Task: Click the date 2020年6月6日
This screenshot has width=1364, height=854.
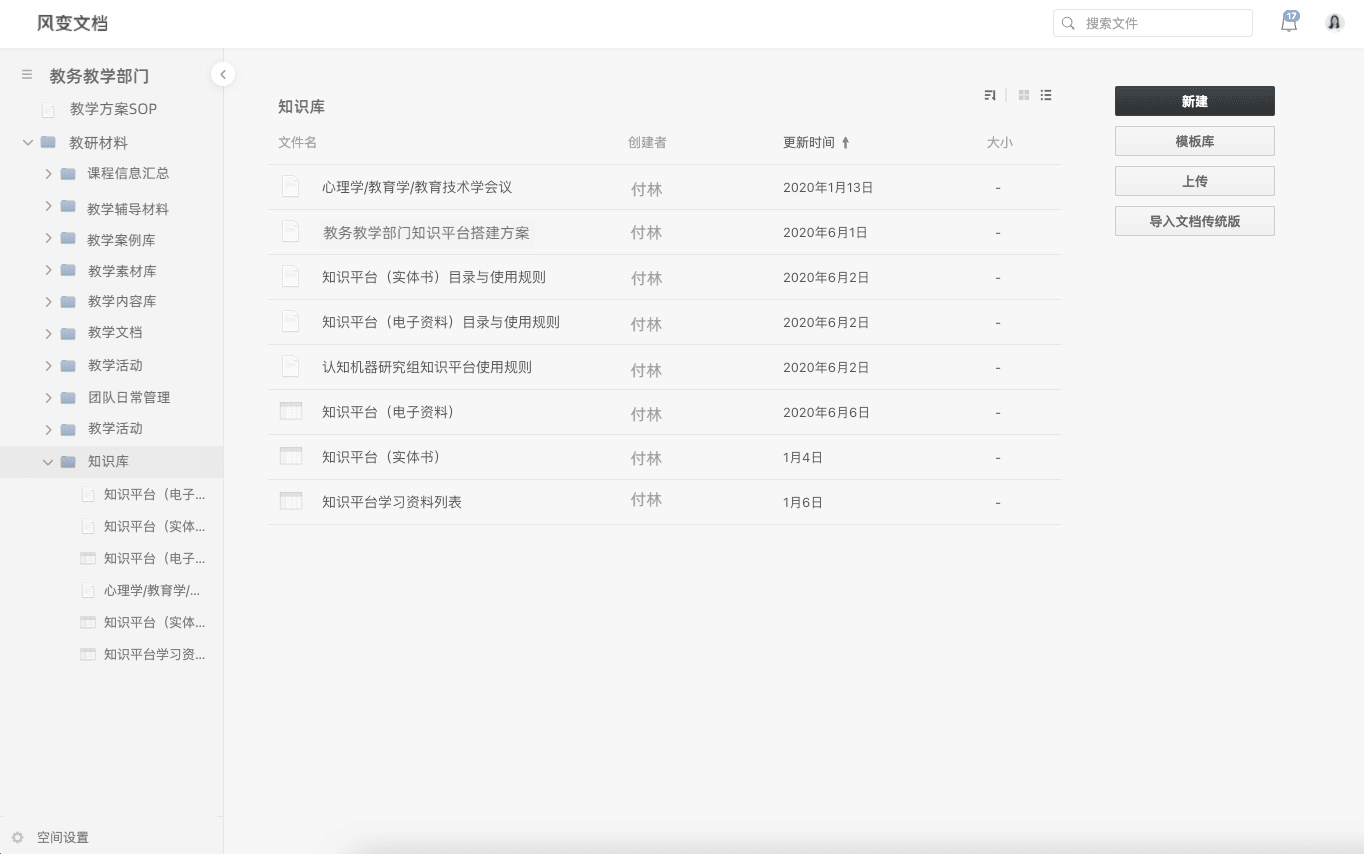Action: pyautogui.click(x=826, y=412)
